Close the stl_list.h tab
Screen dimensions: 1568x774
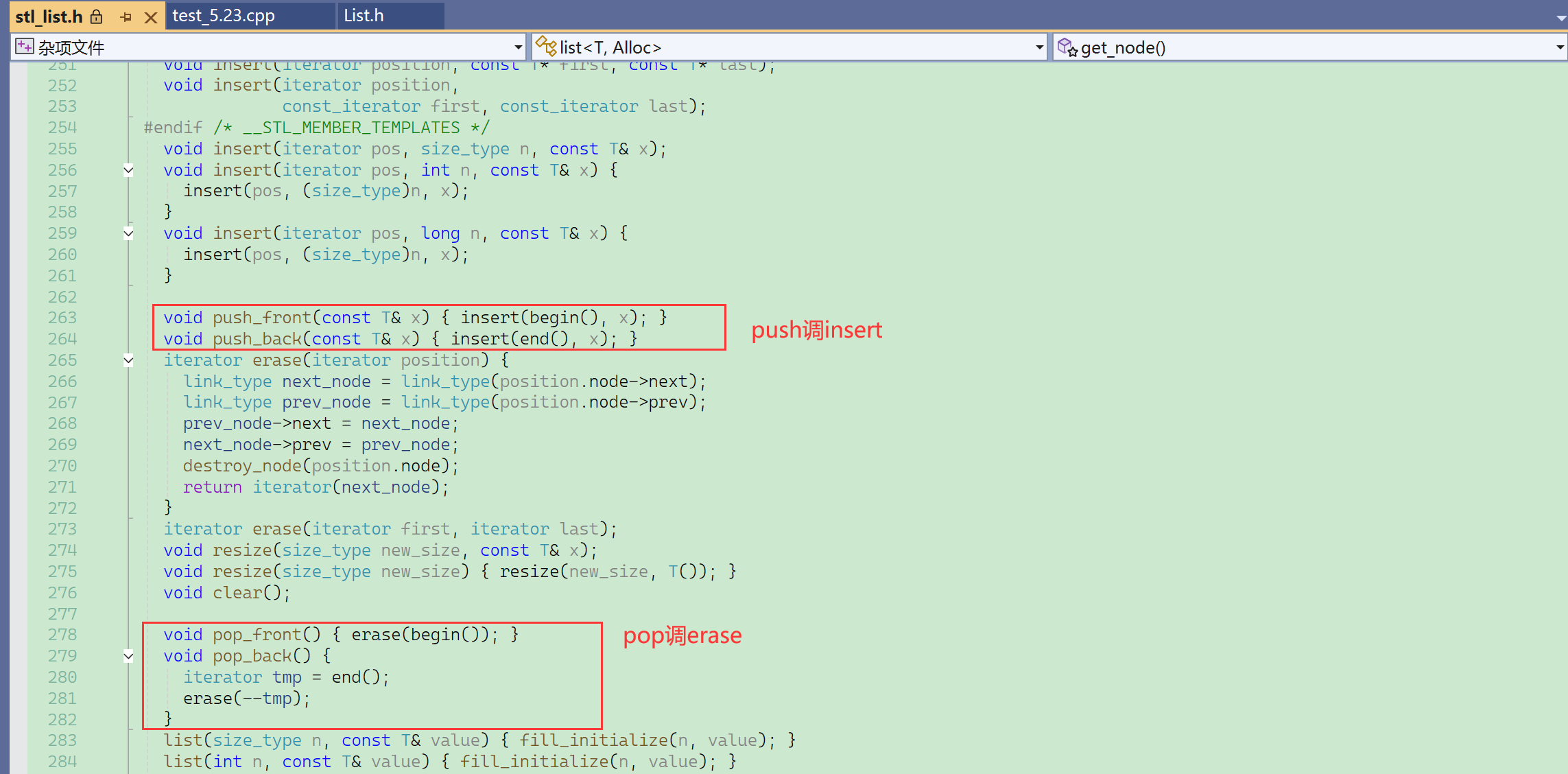(x=151, y=17)
